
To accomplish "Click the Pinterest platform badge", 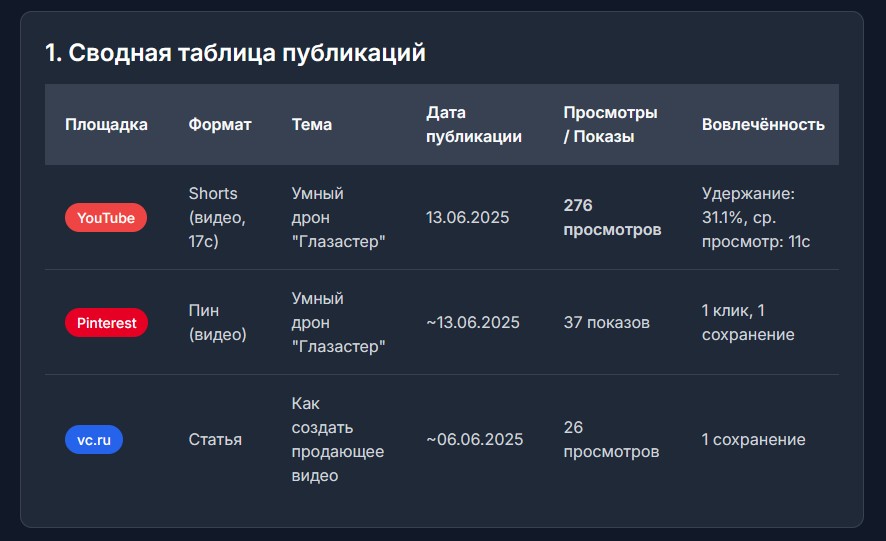I will click(106, 323).
